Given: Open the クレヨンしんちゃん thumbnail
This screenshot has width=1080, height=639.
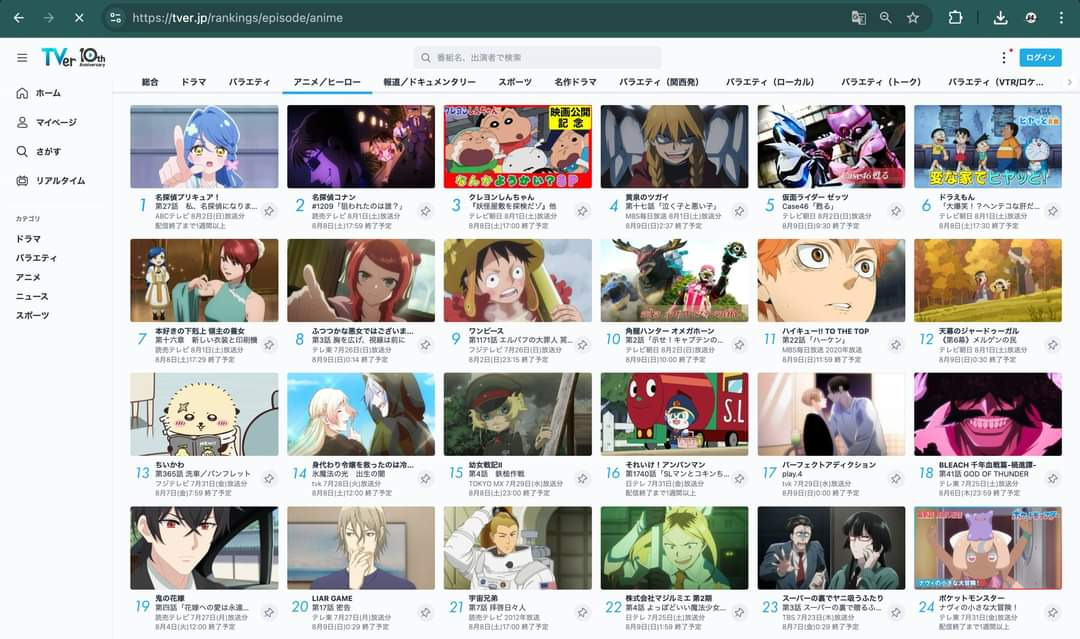Looking at the screenshot, I should [517, 147].
